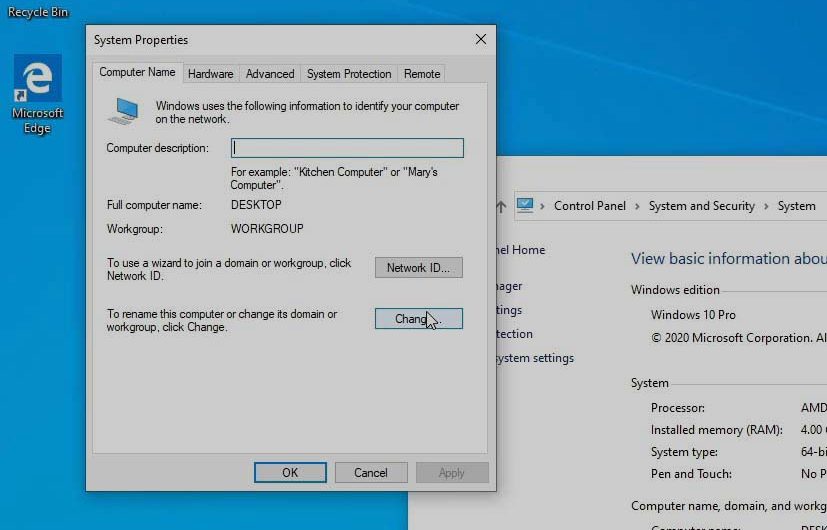This screenshot has height=530, width=827.
Task: Open System and Security breadcrumb
Action: [x=701, y=206]
